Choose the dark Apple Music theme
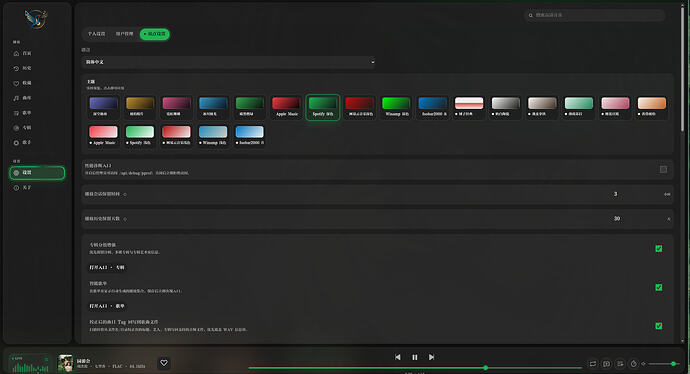690x374 pixels. click(286, 107)
